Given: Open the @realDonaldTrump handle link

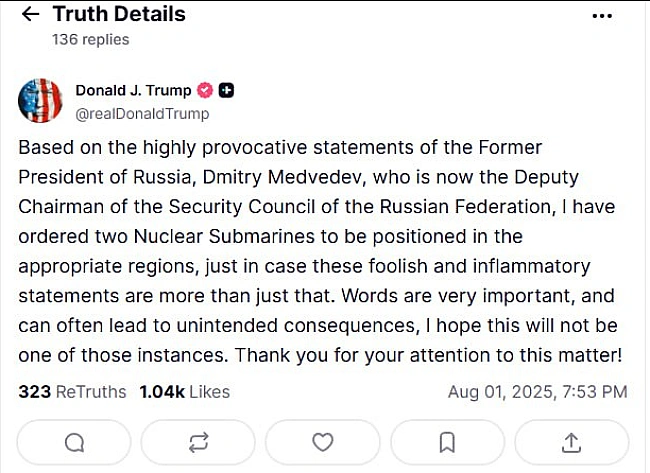Looking at the screenshot, I should (142, 114).
